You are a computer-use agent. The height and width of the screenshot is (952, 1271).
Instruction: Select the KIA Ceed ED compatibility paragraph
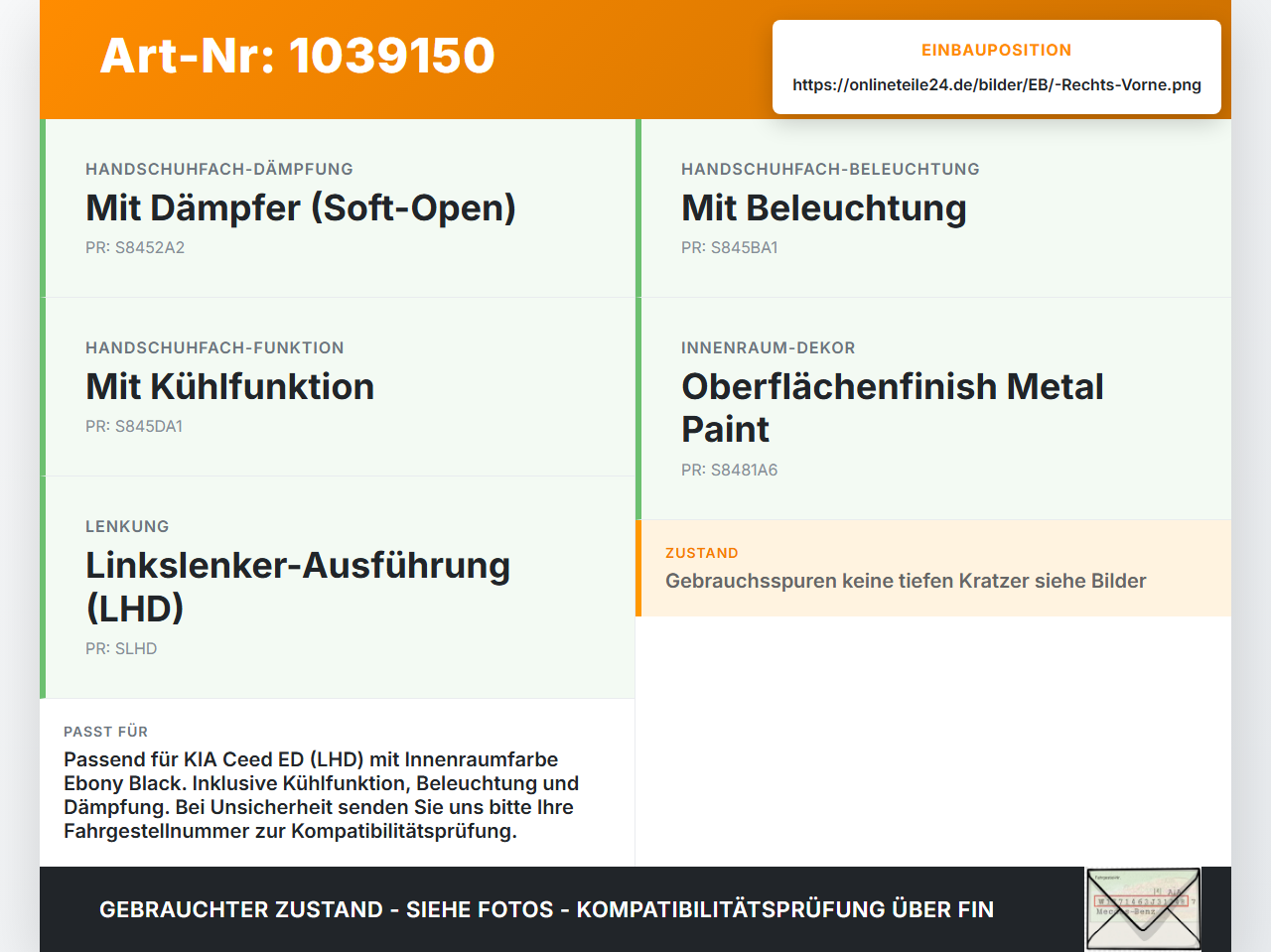pyautogui.click(x=322, y=795)
